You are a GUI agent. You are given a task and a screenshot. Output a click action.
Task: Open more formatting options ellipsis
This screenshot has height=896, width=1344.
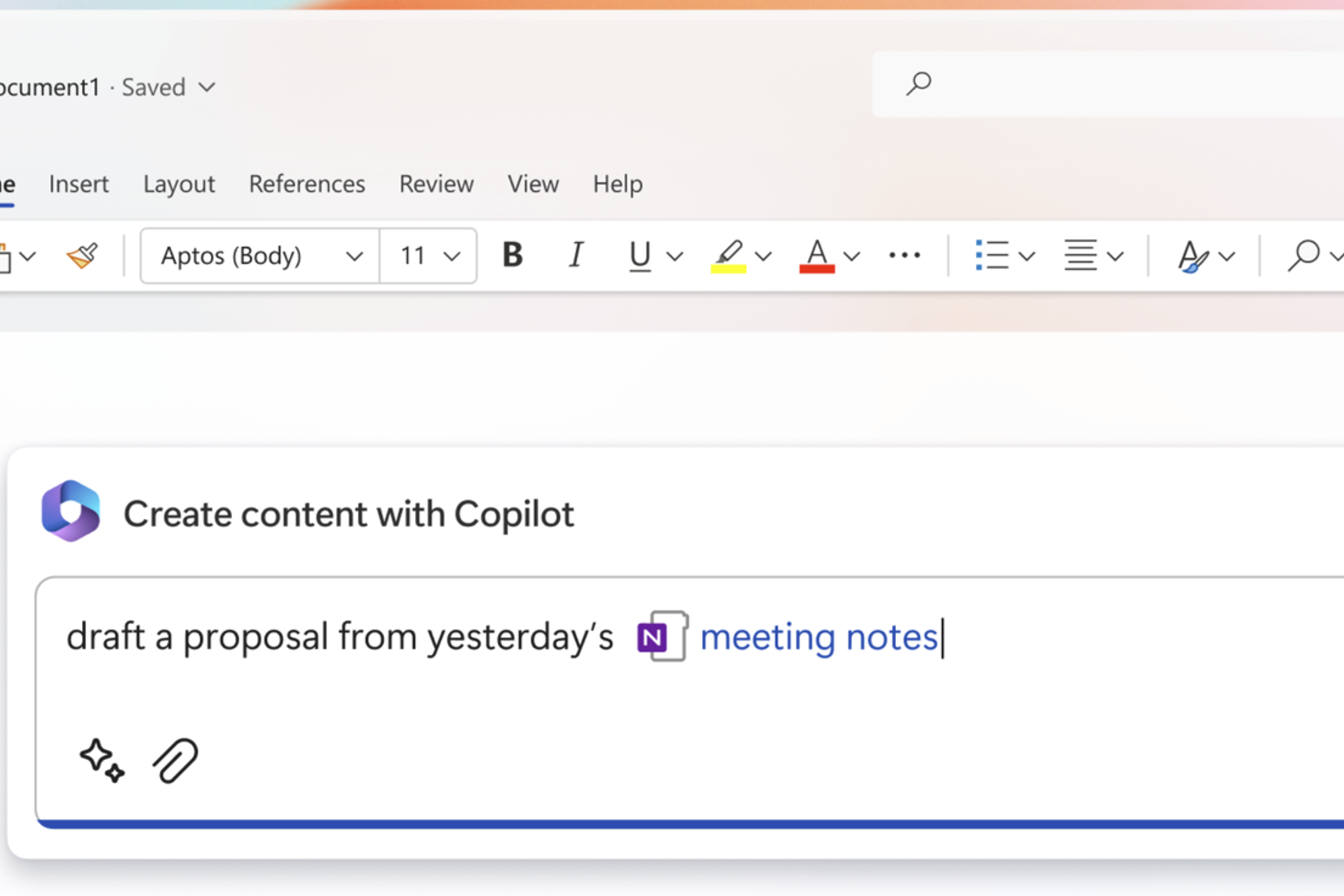(x=904, y=255)
